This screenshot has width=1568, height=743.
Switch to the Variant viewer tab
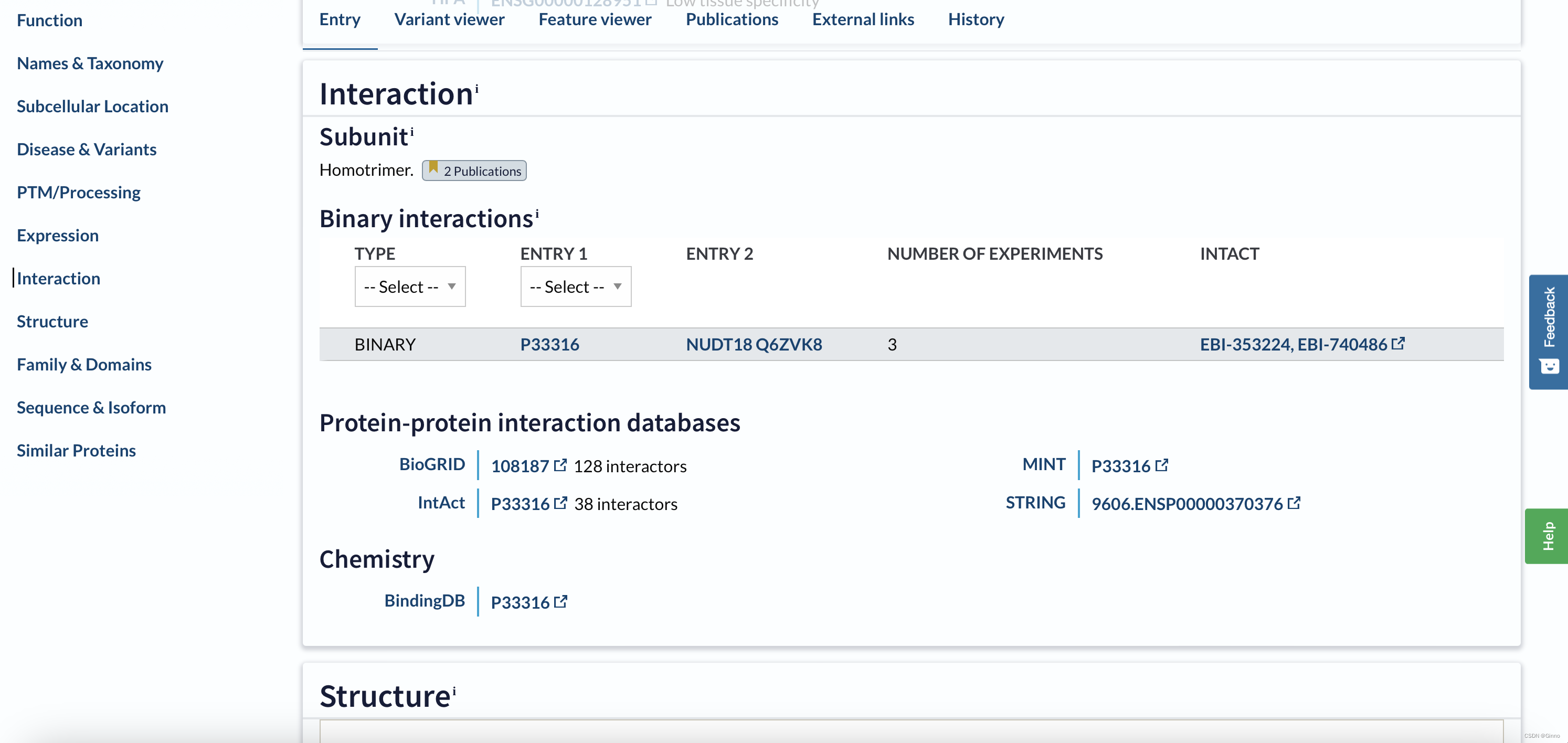coord(449,19)
